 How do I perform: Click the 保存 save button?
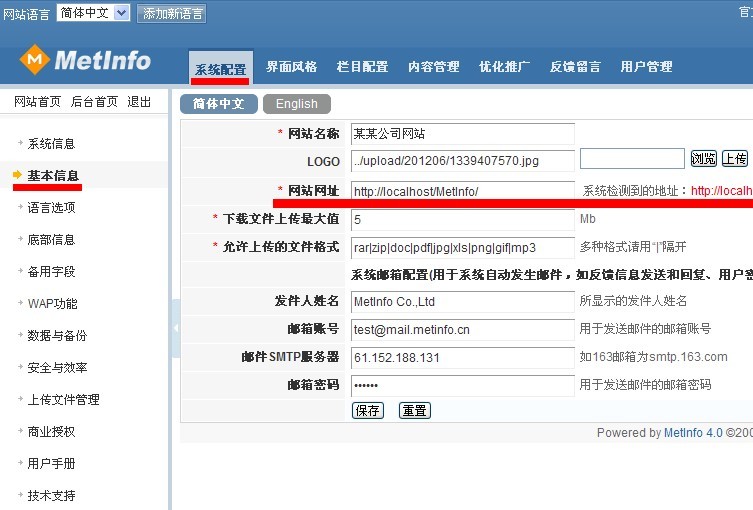(368, 411)
